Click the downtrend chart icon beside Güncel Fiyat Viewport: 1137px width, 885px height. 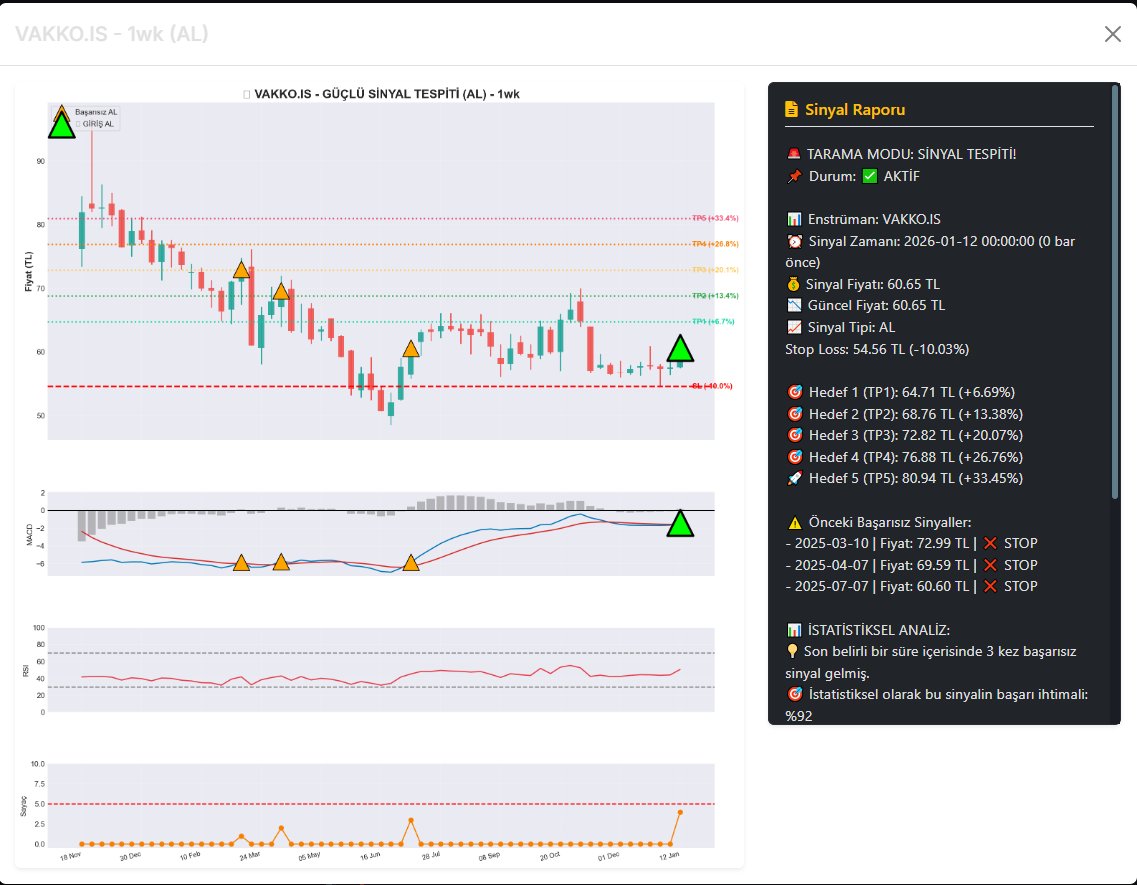tap(794, 305)
